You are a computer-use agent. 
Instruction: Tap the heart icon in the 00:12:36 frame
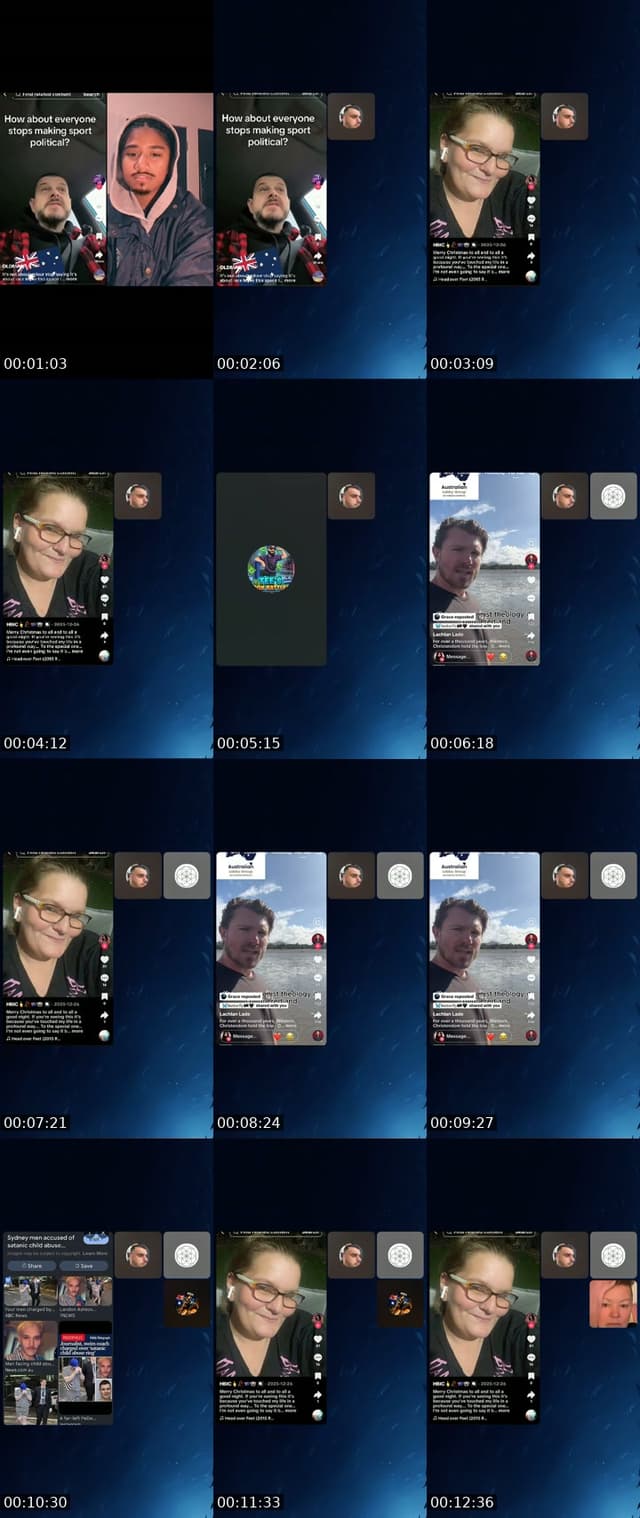[531, 1340]
